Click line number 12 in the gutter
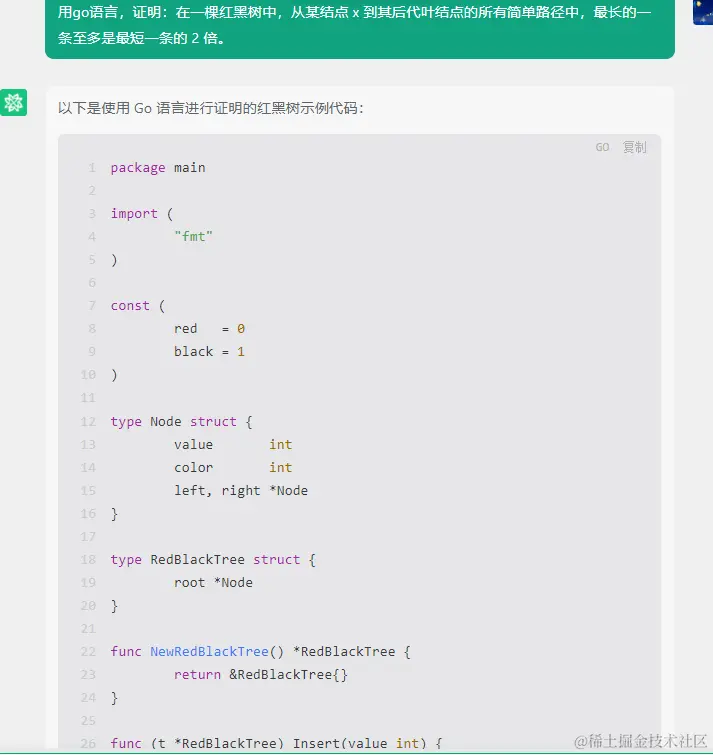713x755 pixels. pyautogui.click(x=88, y=422)
